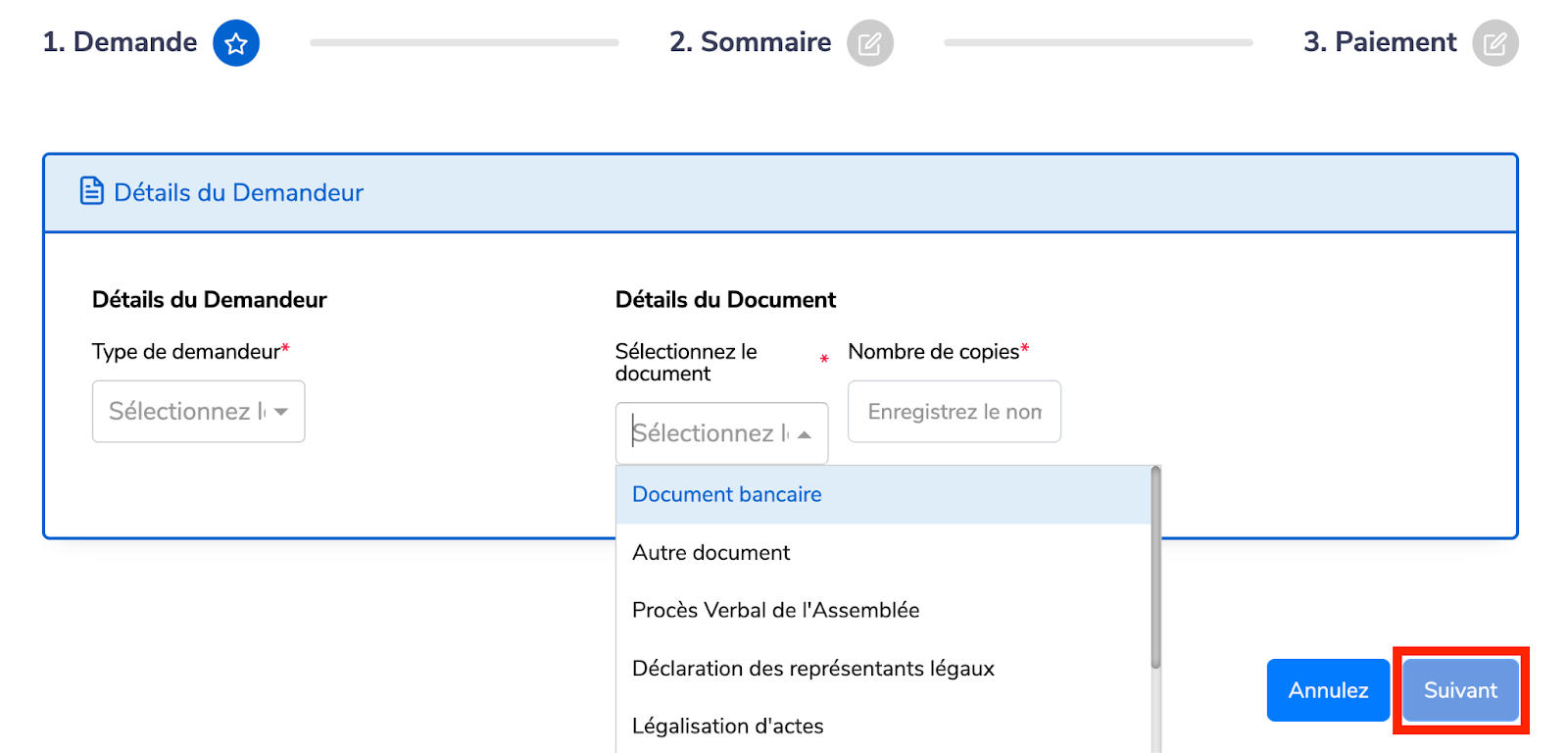Click the Détails du Document heading

[725, 300]
